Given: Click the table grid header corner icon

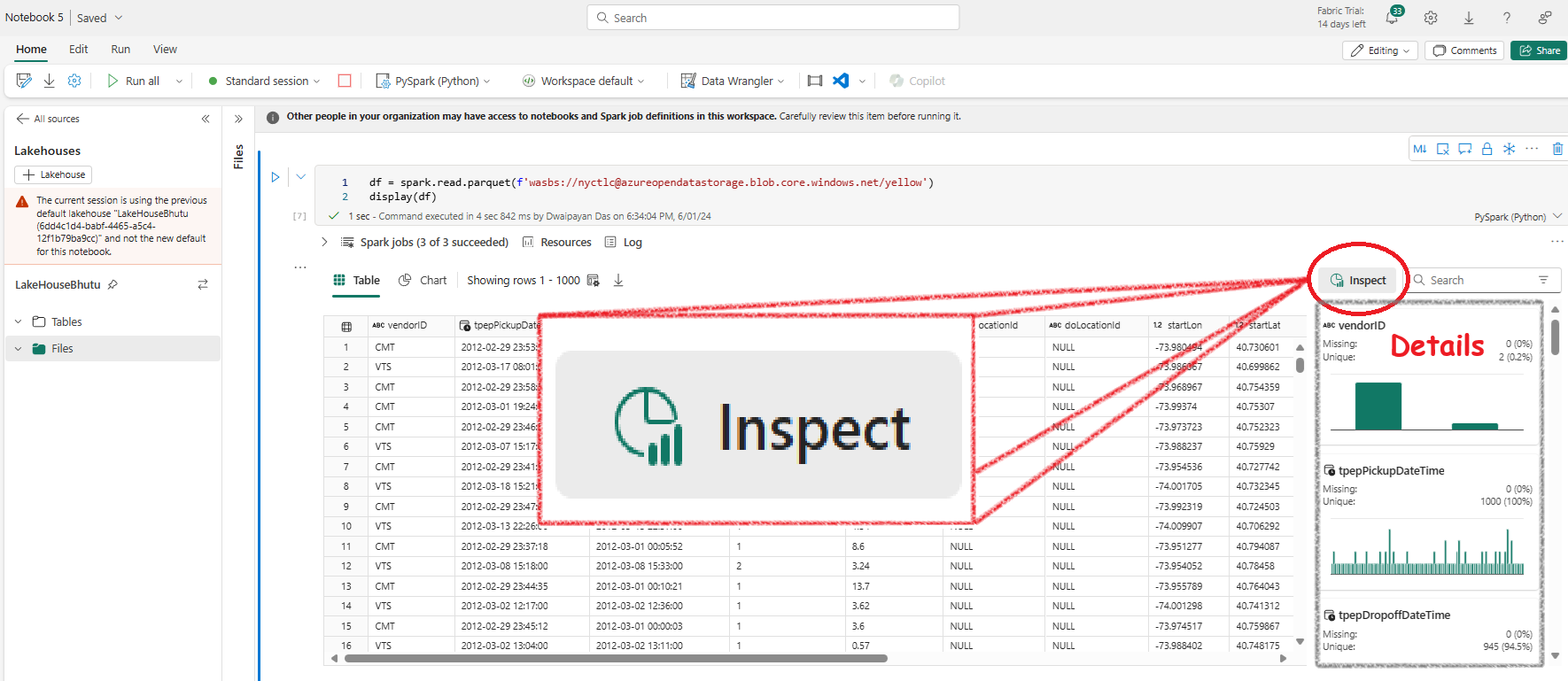Looking at the screenshot, I should (346, 326).
